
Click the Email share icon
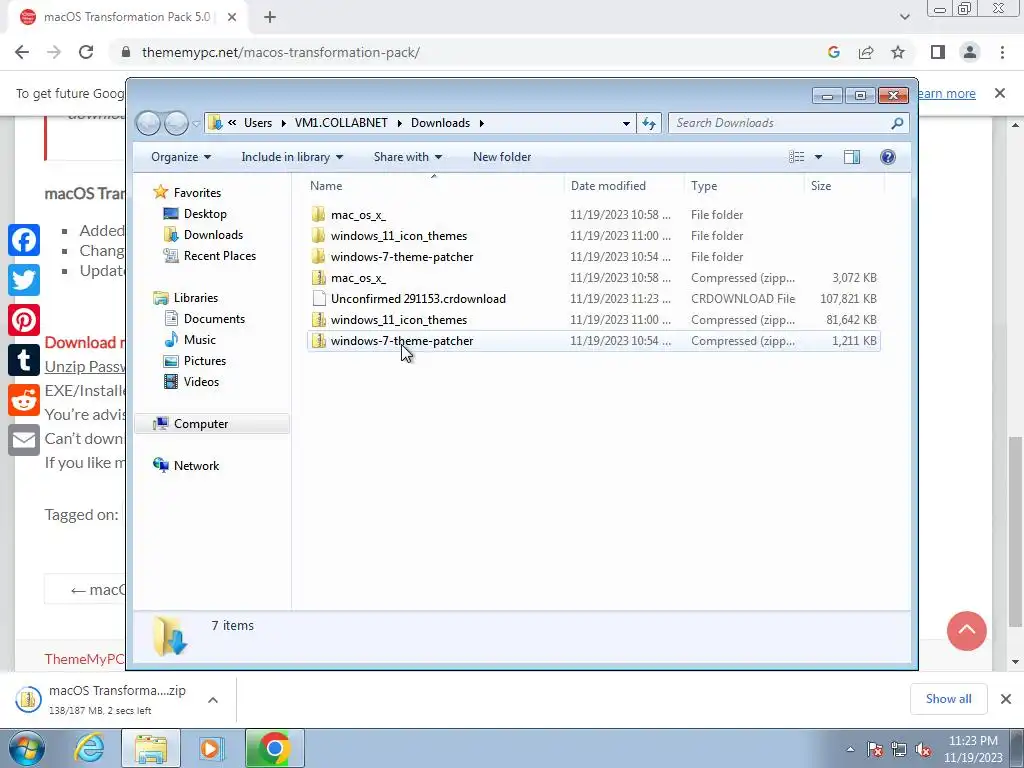(x=24, y=440)
